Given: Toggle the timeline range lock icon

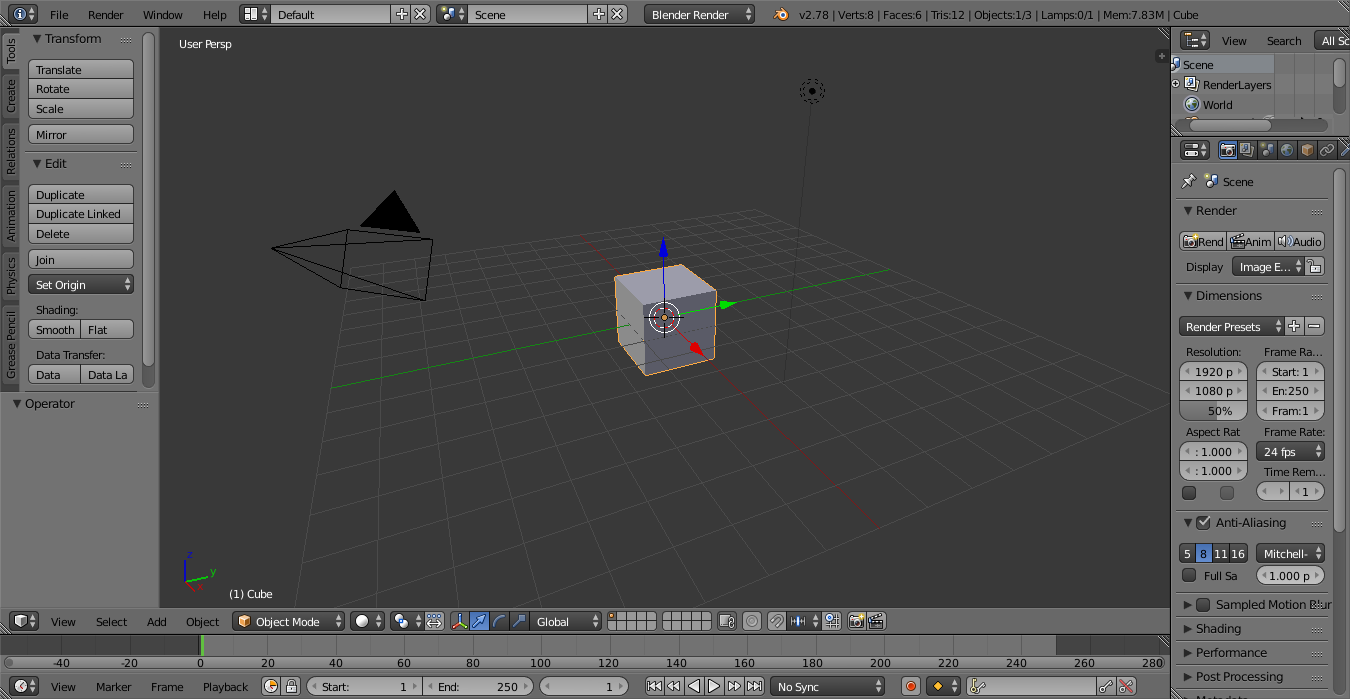Looking at the screenshot, I should 291,686.
